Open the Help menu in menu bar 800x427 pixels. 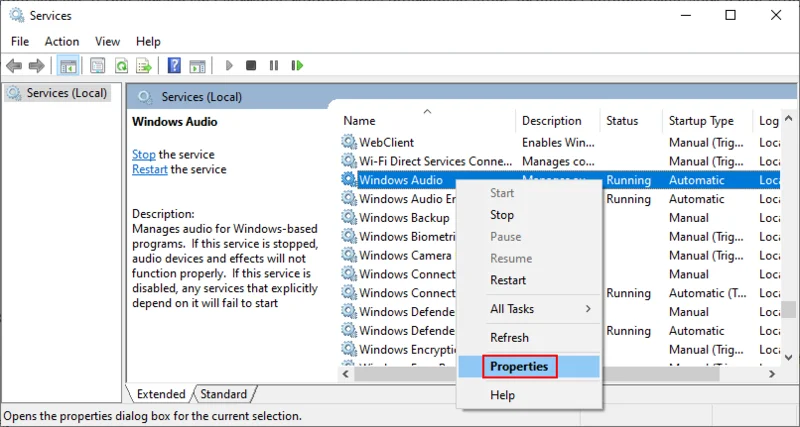tap(148, 41)
